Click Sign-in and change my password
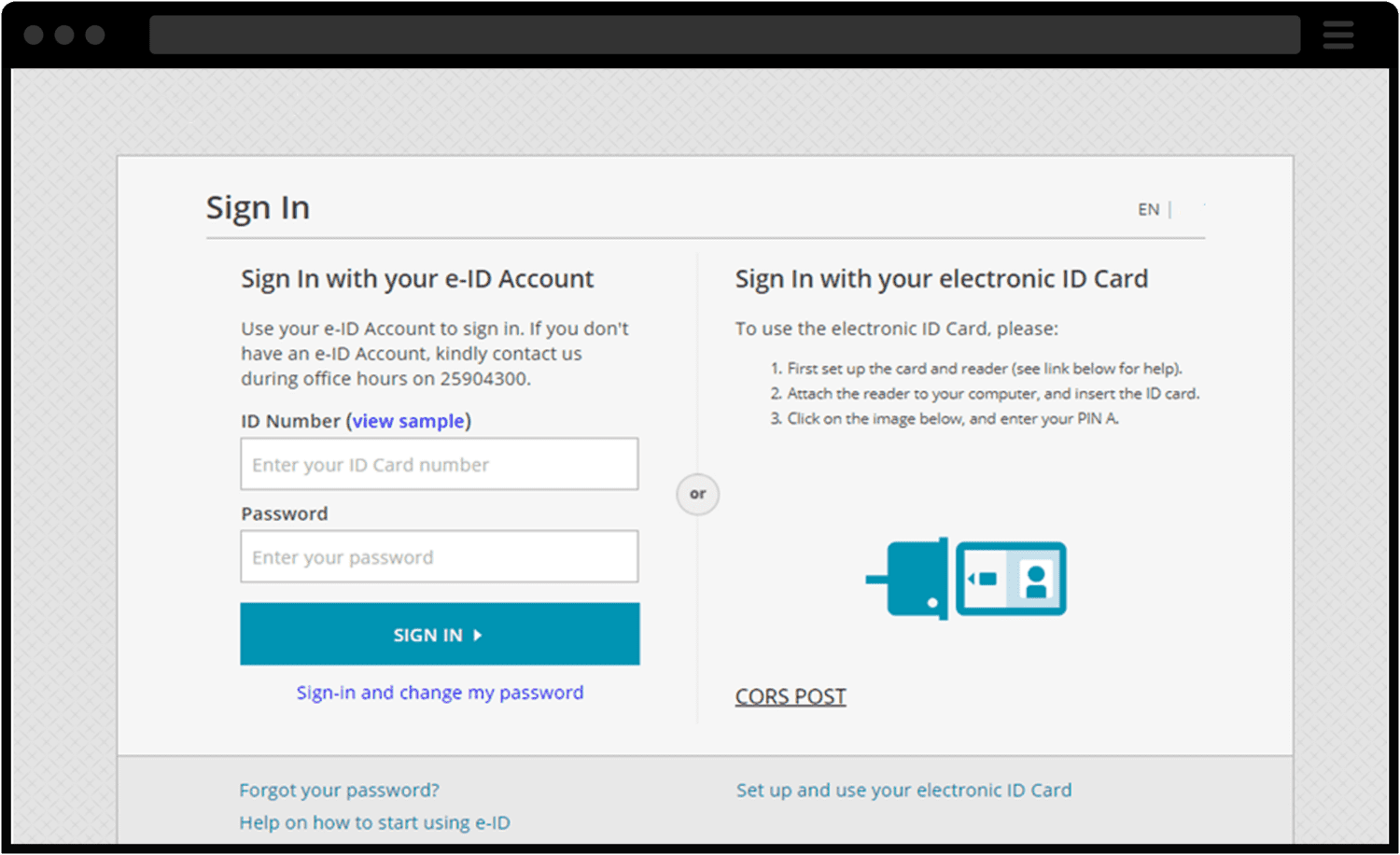Viewport: 1400px width, 855px height. (440, 693)
